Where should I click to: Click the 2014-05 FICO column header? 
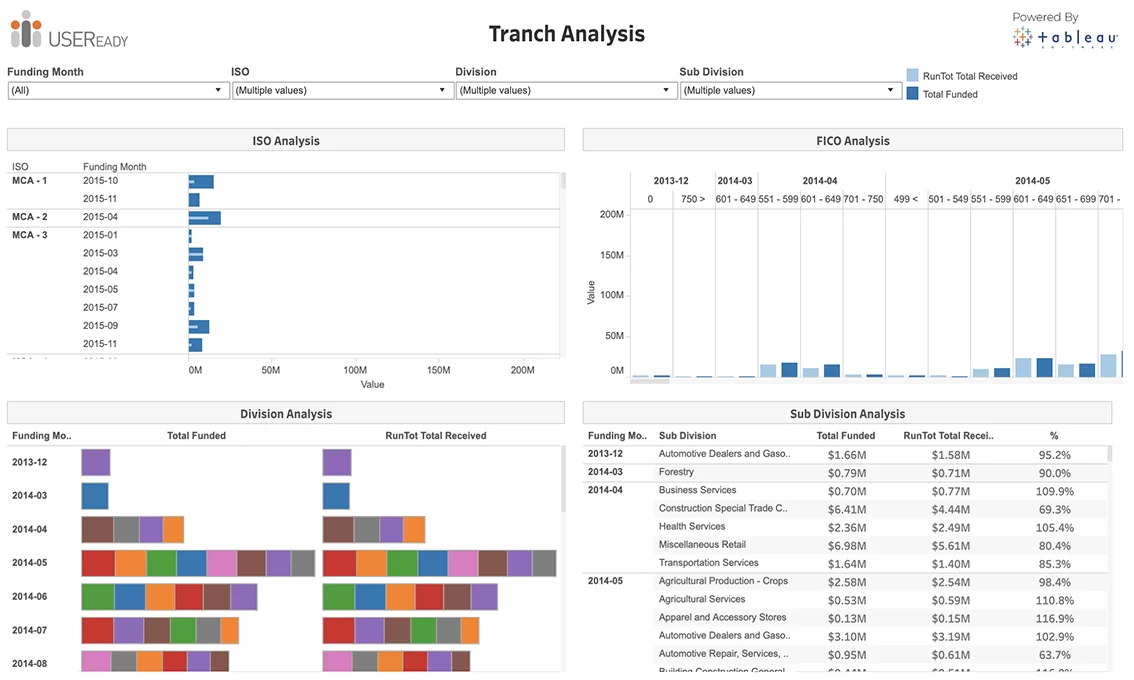(x=1032, y=180)
